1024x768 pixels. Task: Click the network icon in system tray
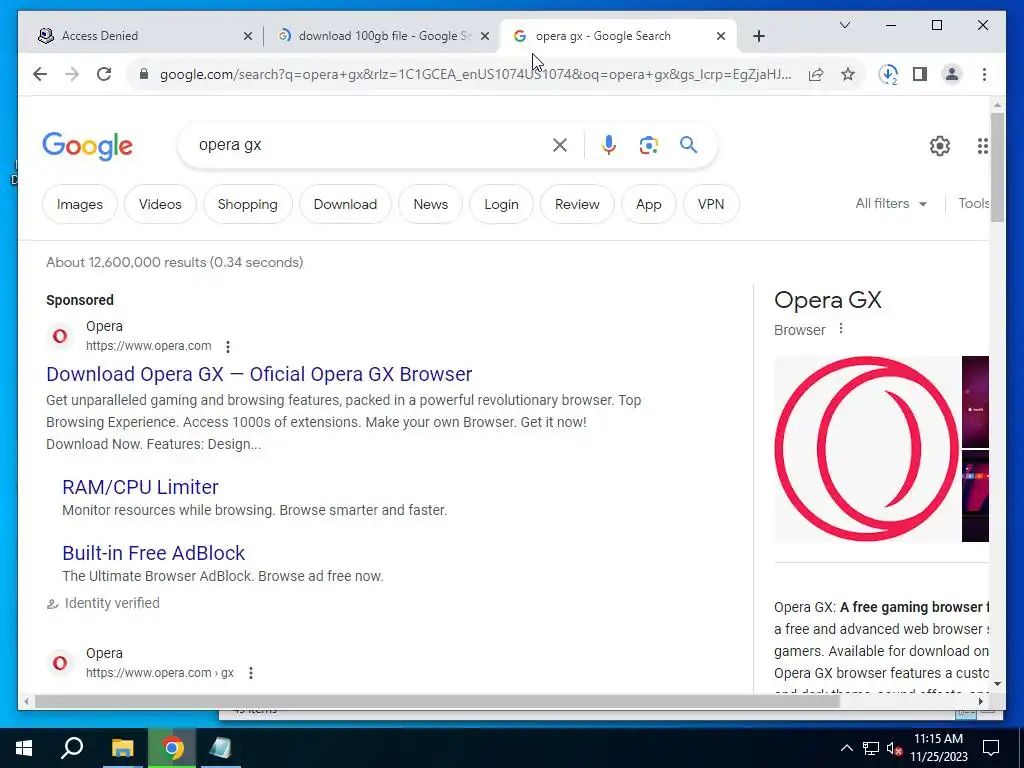(871, 748)
